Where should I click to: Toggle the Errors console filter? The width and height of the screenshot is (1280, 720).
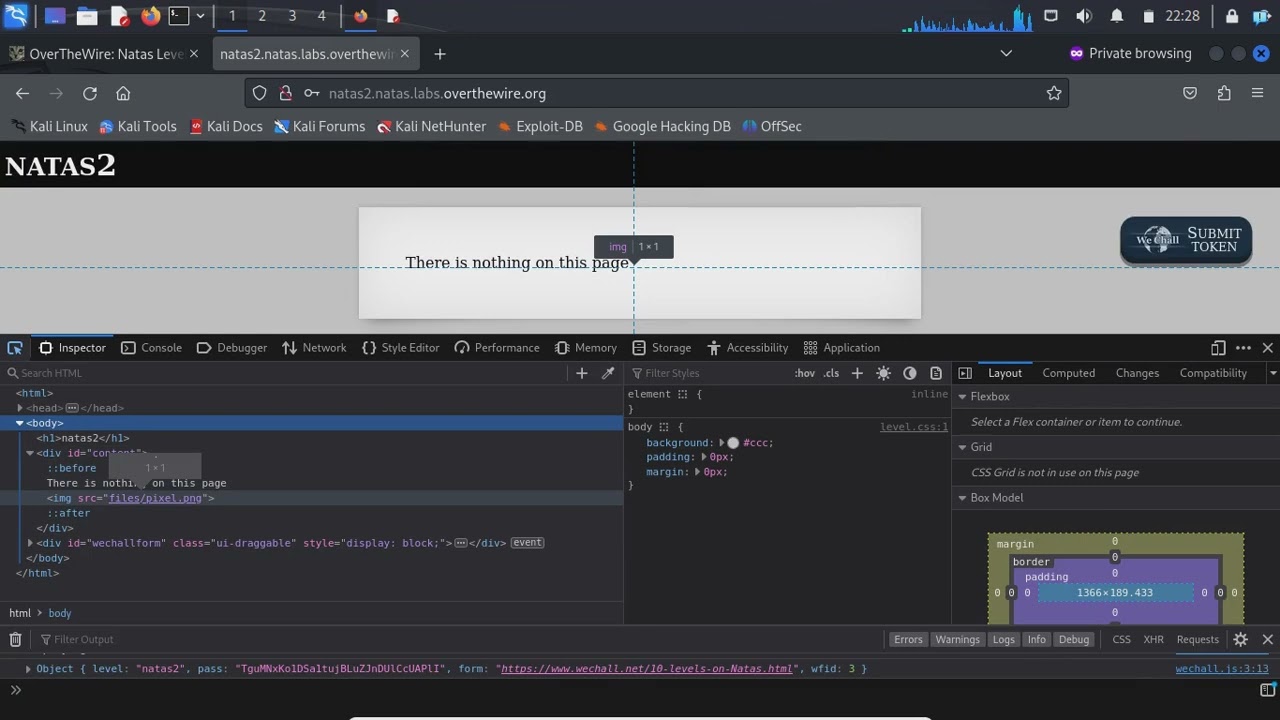point(908,640)
